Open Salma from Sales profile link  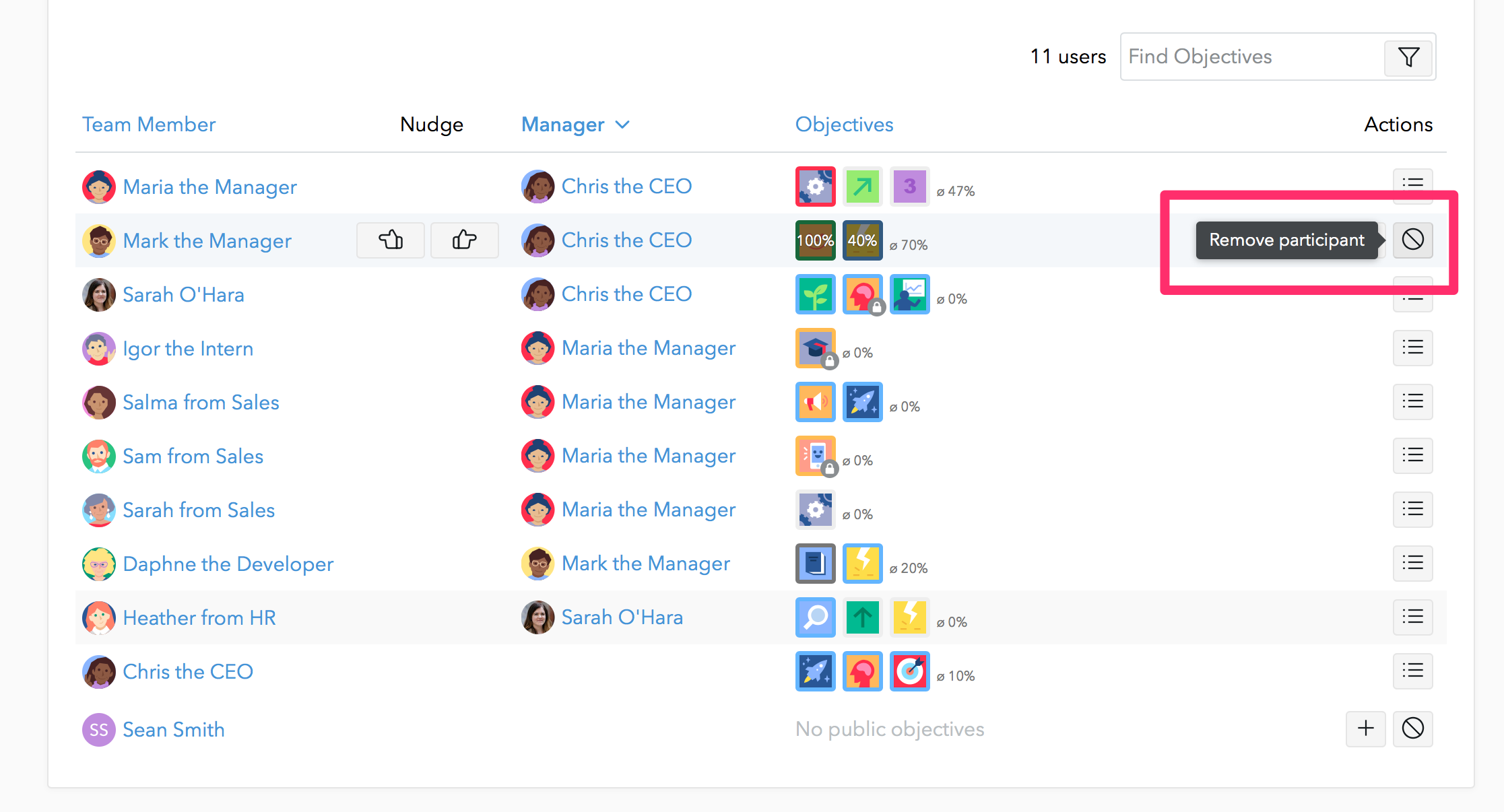(x=201, y=402)
